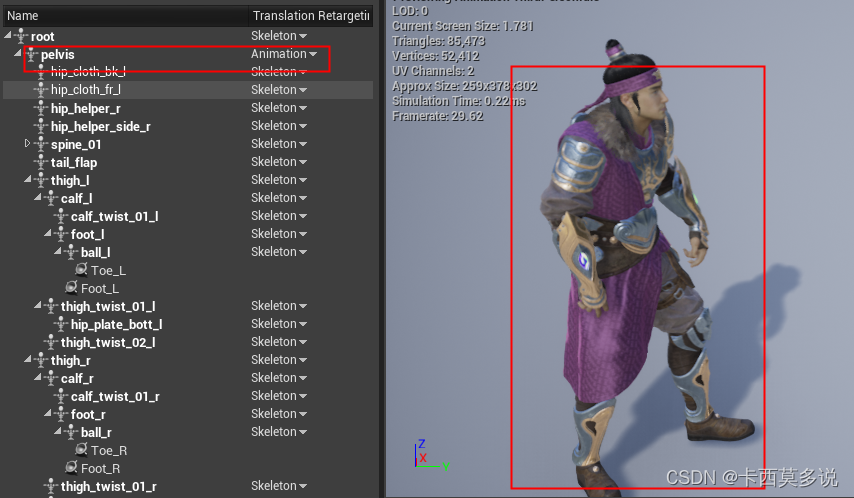Viewport: 854px width, 498px height.
Task: Click the hip_helper_r bone icon
Action: click(x=41, y=108)
